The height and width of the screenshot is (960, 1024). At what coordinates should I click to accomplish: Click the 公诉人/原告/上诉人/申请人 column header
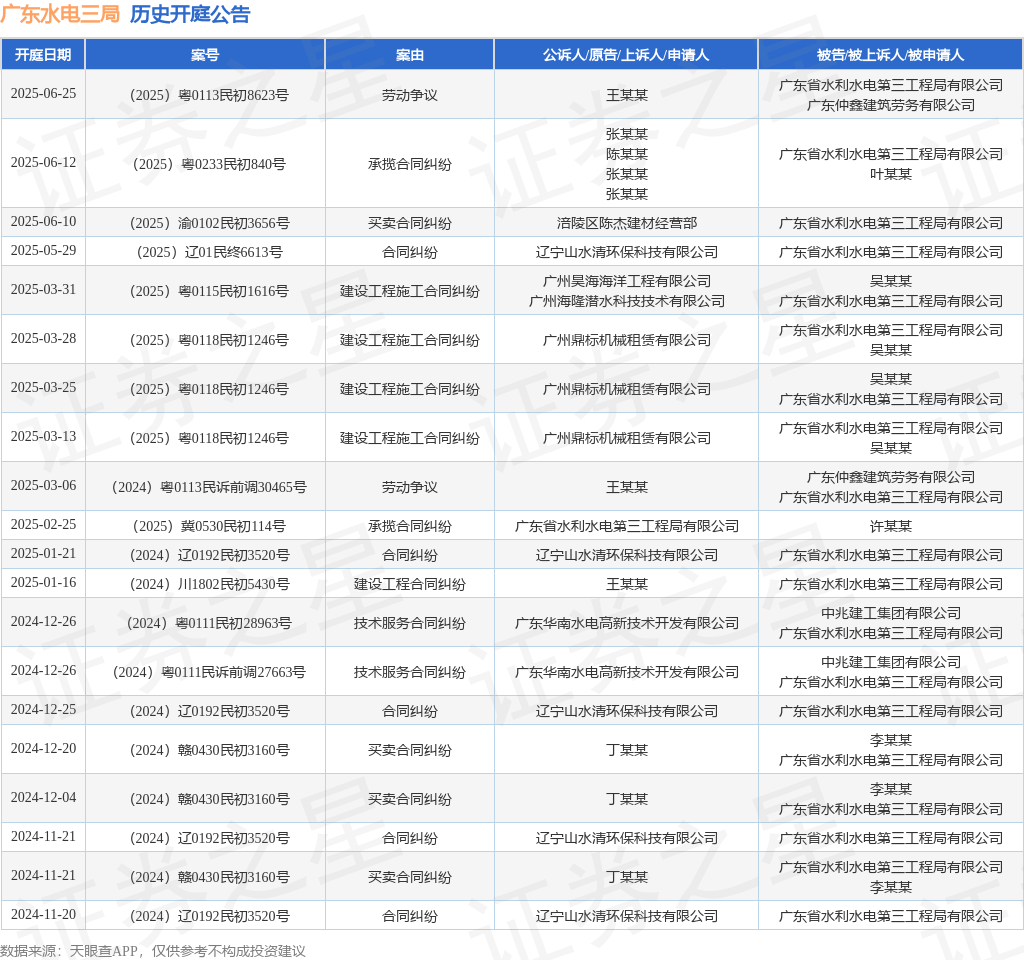(626, 55)
